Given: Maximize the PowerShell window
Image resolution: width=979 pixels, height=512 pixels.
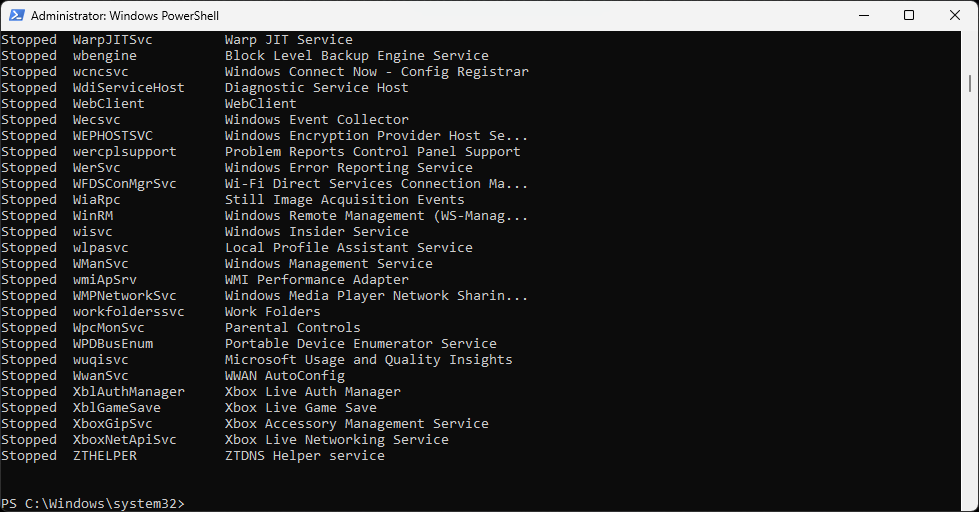Looking at the screenshot, I should coord(909,15).
